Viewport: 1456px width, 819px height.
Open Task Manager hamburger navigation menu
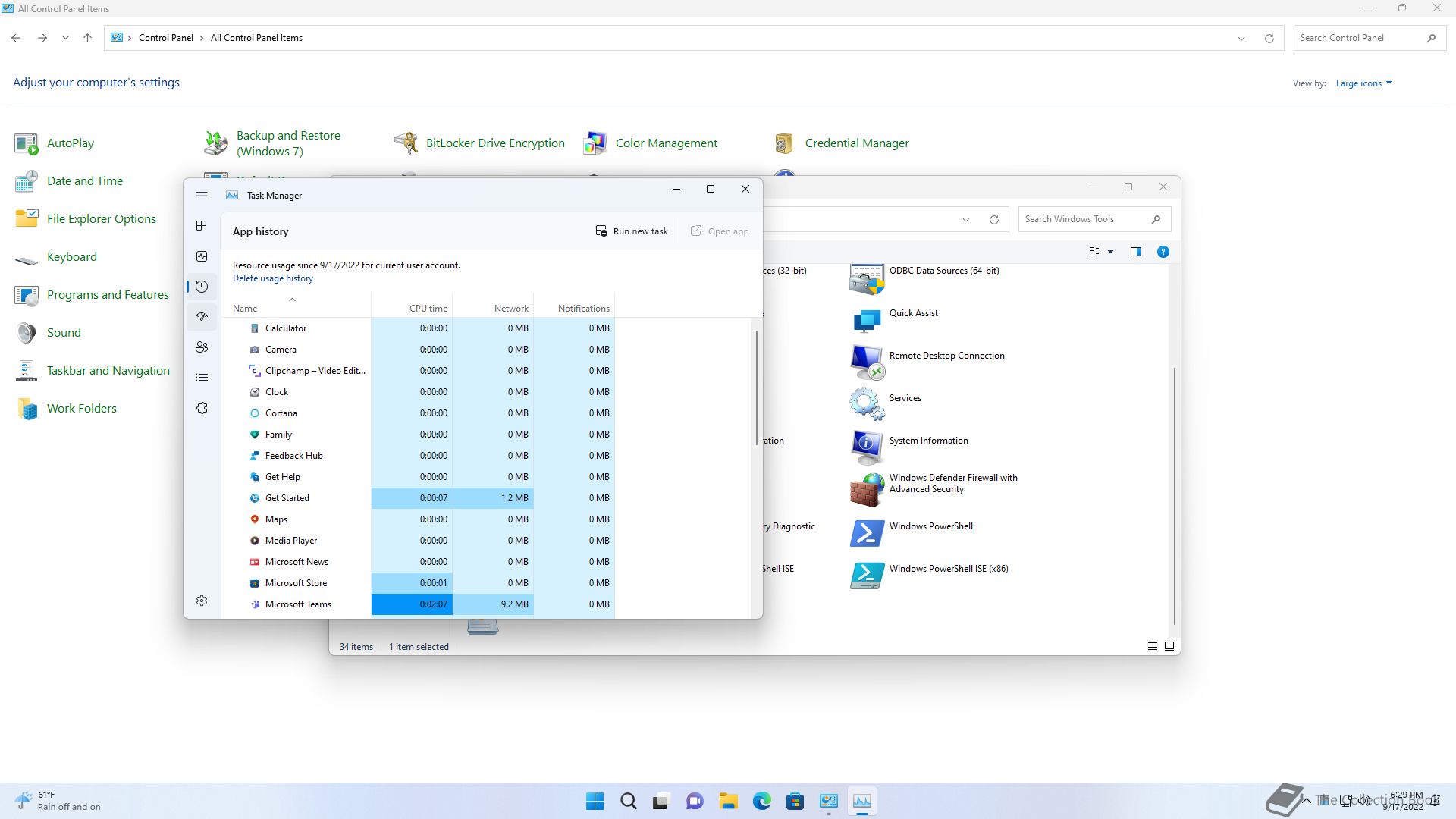click(x=202, y=196)
